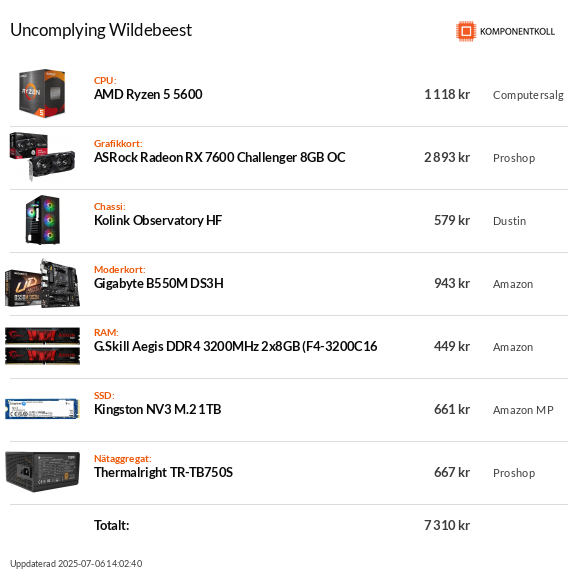This screenshot has height=577, width=577.
Task: Click the Gigabyte B550M DS3H motherboard image
Action: pyautogui.click(x=42, y=283)
